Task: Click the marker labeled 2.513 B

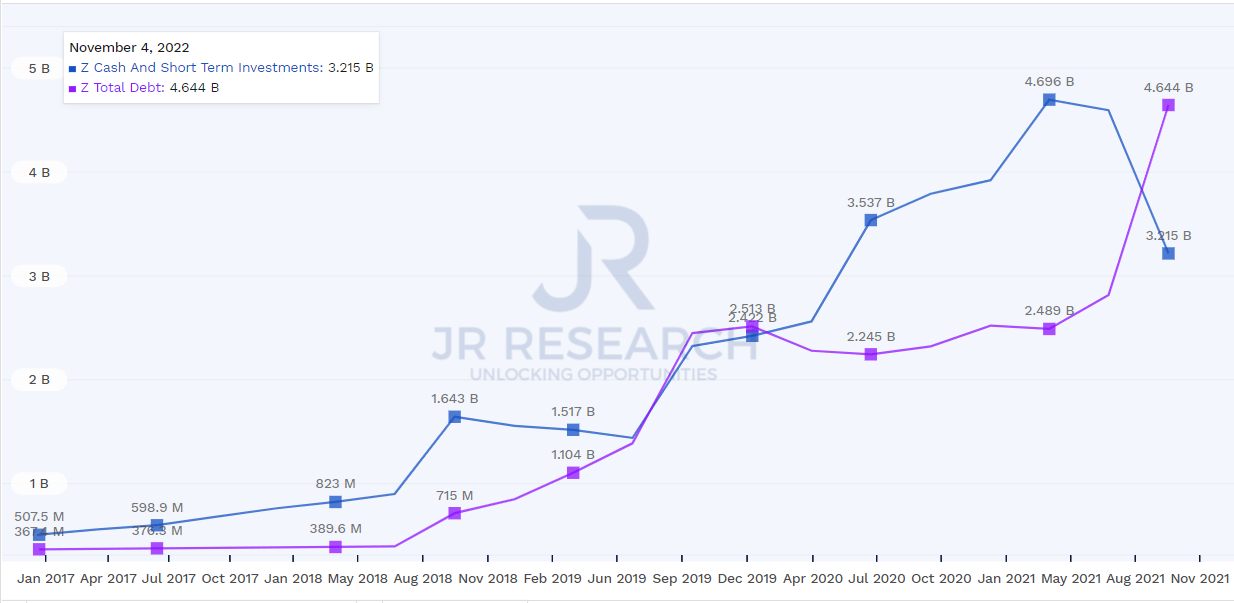Action: click(x=753, y=328)
